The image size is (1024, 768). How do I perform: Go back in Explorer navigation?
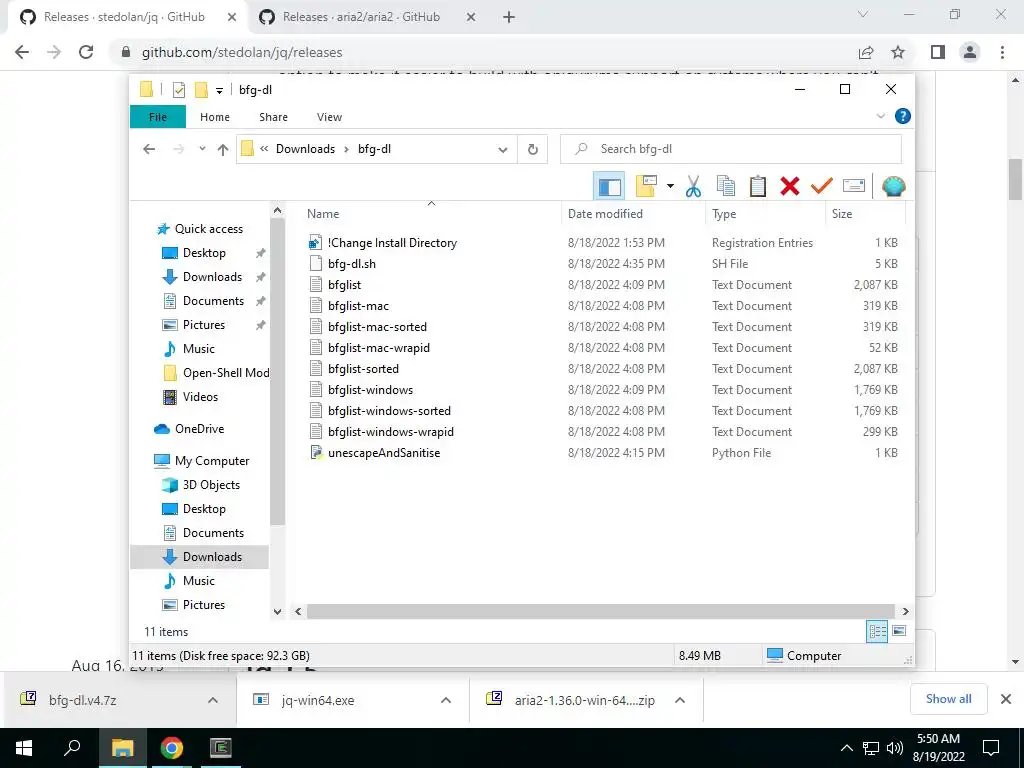pos(149,149)
